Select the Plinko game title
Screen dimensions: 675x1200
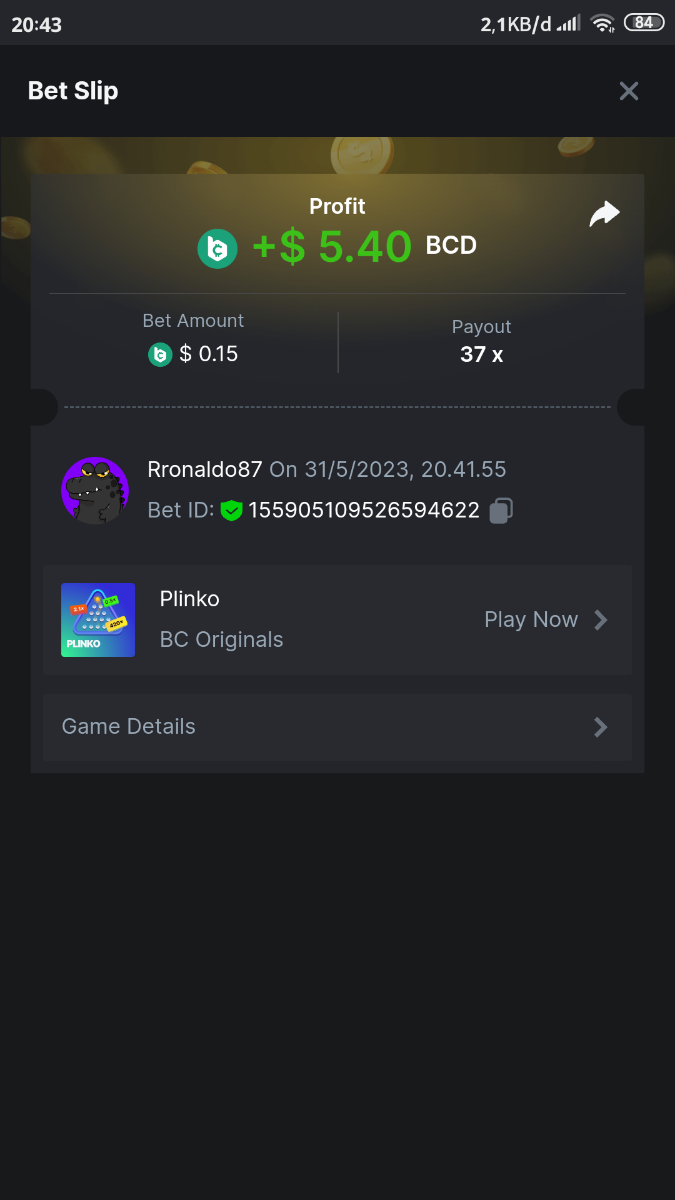190,599
